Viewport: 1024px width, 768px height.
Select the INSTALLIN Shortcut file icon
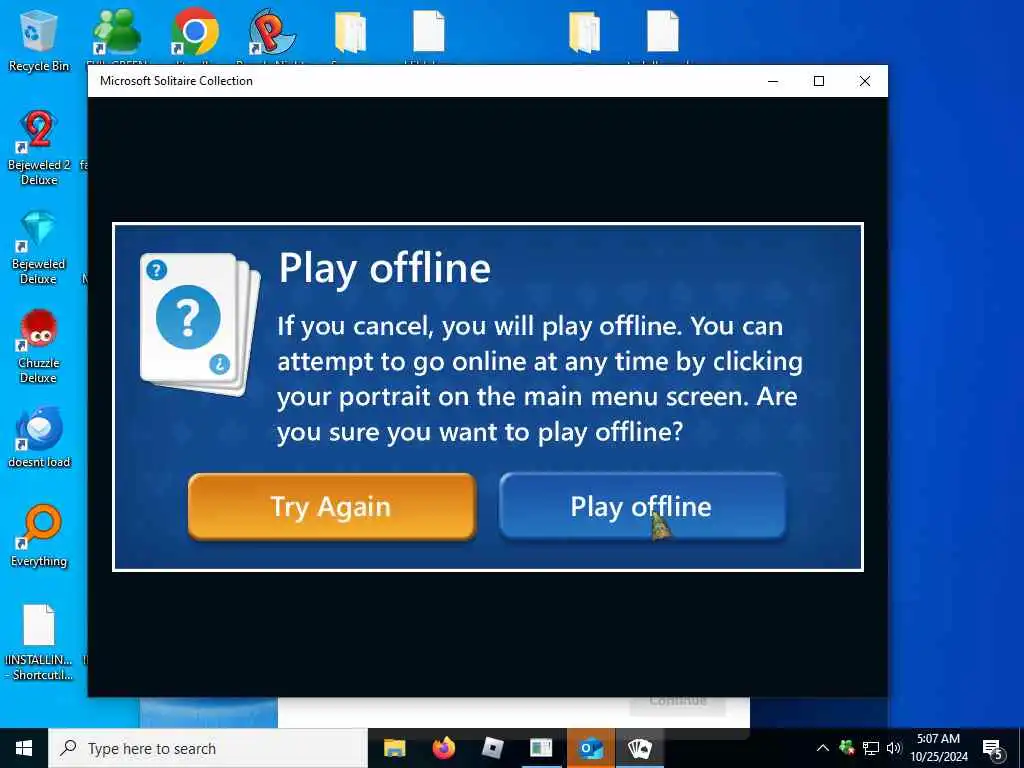[39, 643]
